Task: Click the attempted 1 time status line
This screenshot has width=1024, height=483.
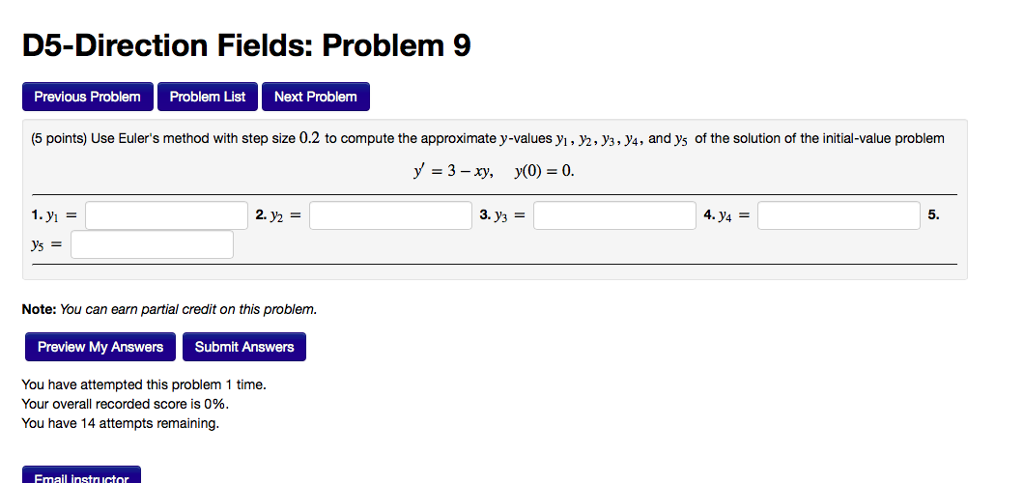Action: coord(144,384)
